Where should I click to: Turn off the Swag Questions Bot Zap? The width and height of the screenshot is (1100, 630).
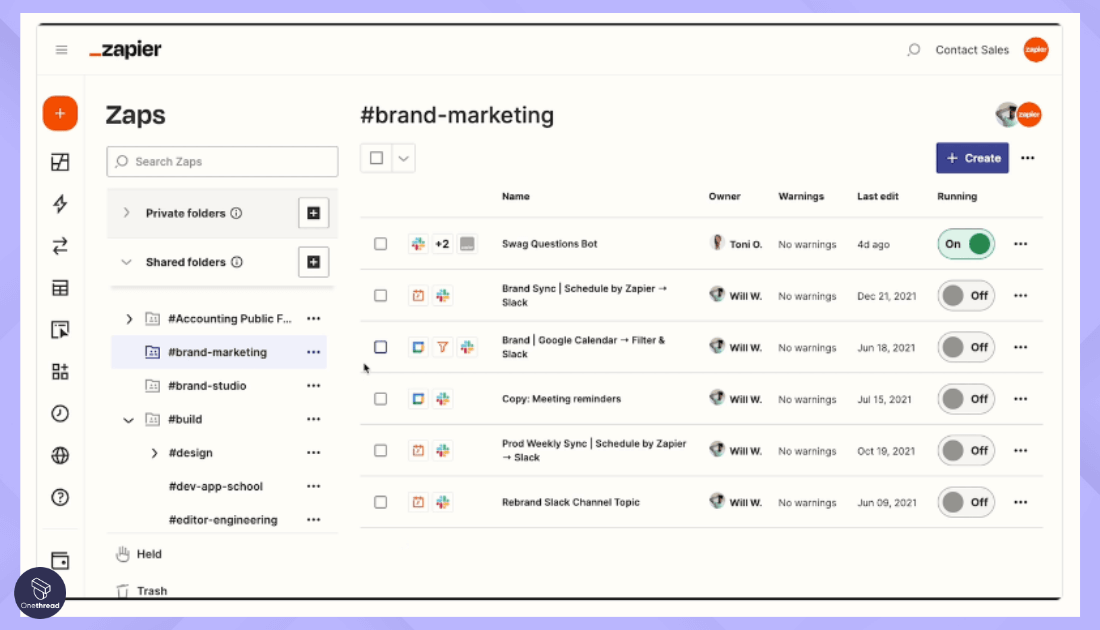pyautogui.click(x=965, y=243)
